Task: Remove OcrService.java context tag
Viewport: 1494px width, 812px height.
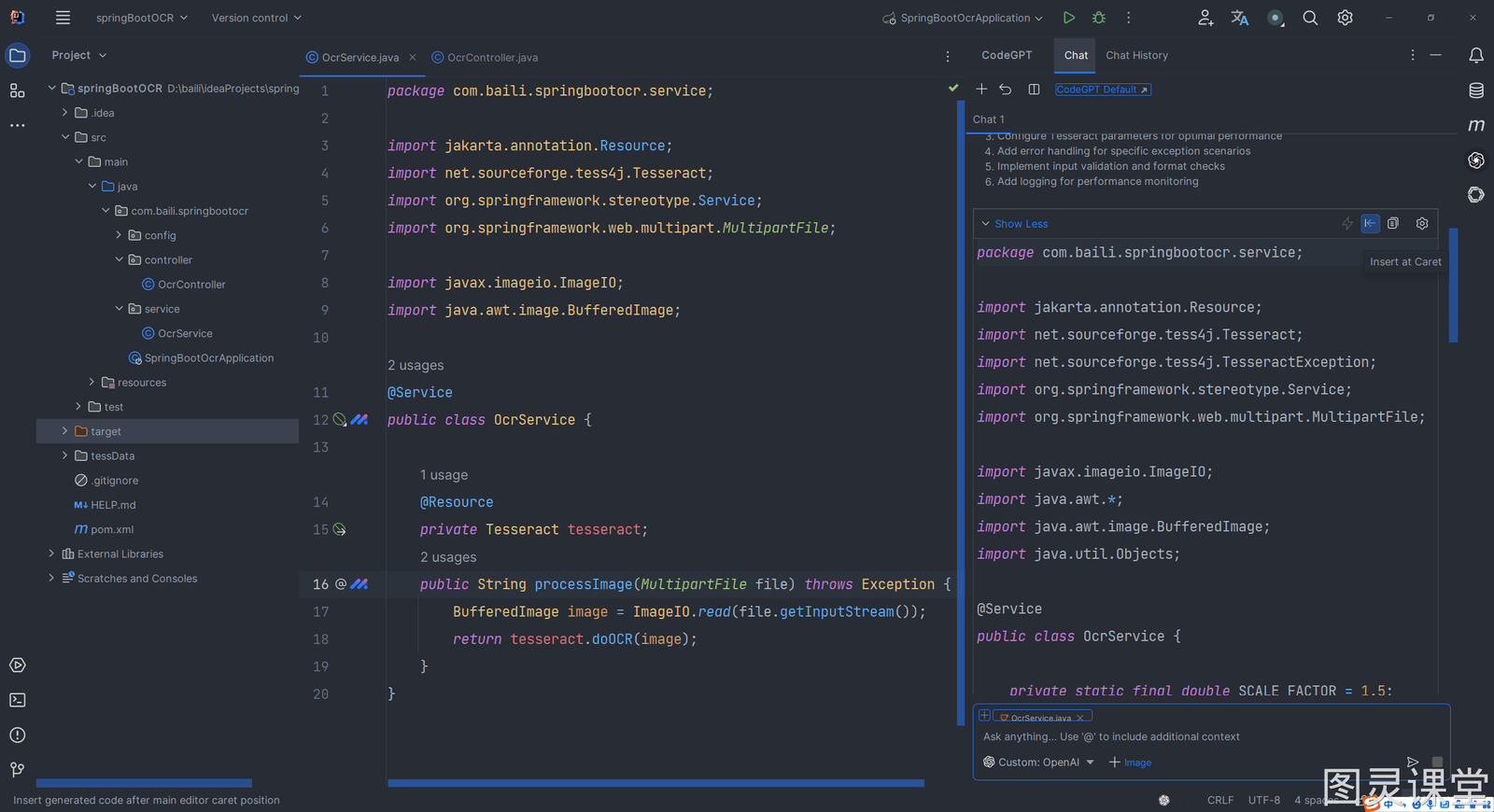Action: click(1080, 718)
